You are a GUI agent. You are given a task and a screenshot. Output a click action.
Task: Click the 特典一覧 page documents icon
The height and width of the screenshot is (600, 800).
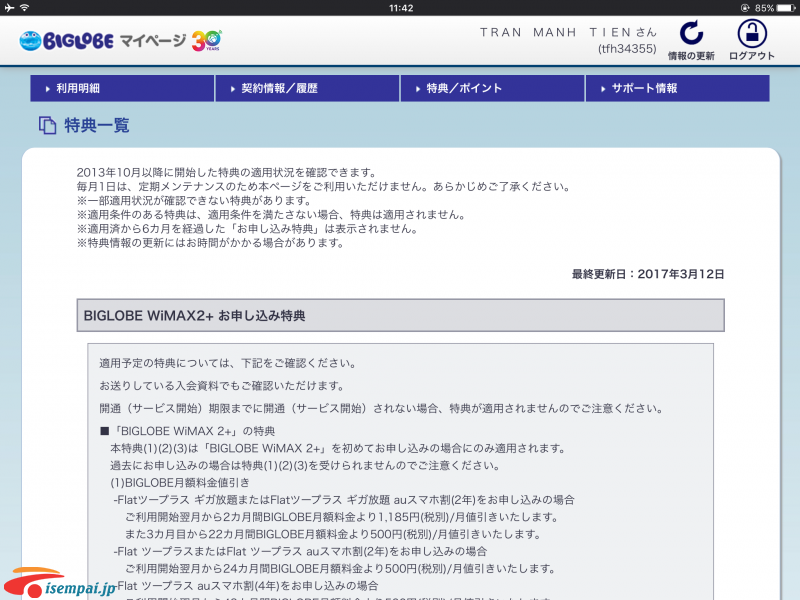[47, 125]
